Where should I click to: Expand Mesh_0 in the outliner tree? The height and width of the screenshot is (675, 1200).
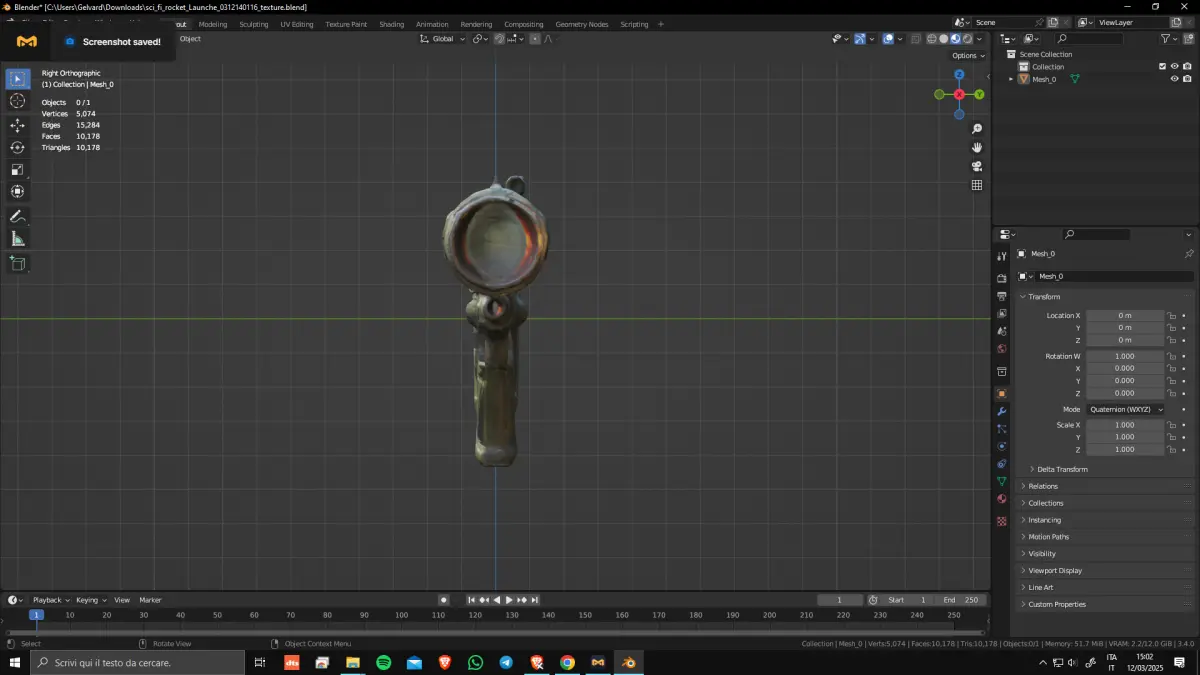(x=1011, y=79)
